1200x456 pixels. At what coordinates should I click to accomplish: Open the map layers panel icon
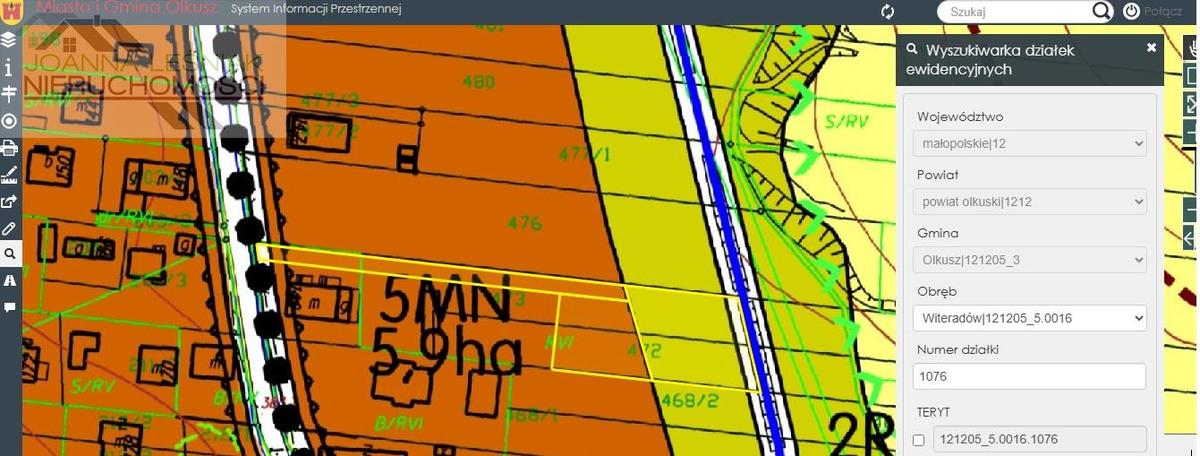[9, 40]
